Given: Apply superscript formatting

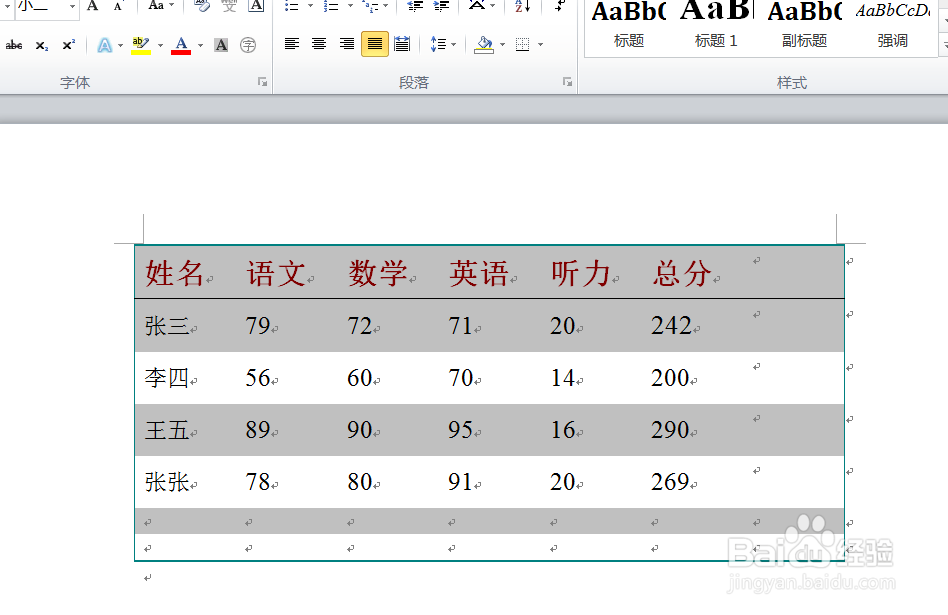Looking at the screenshot, I should [x=68, y=45].
